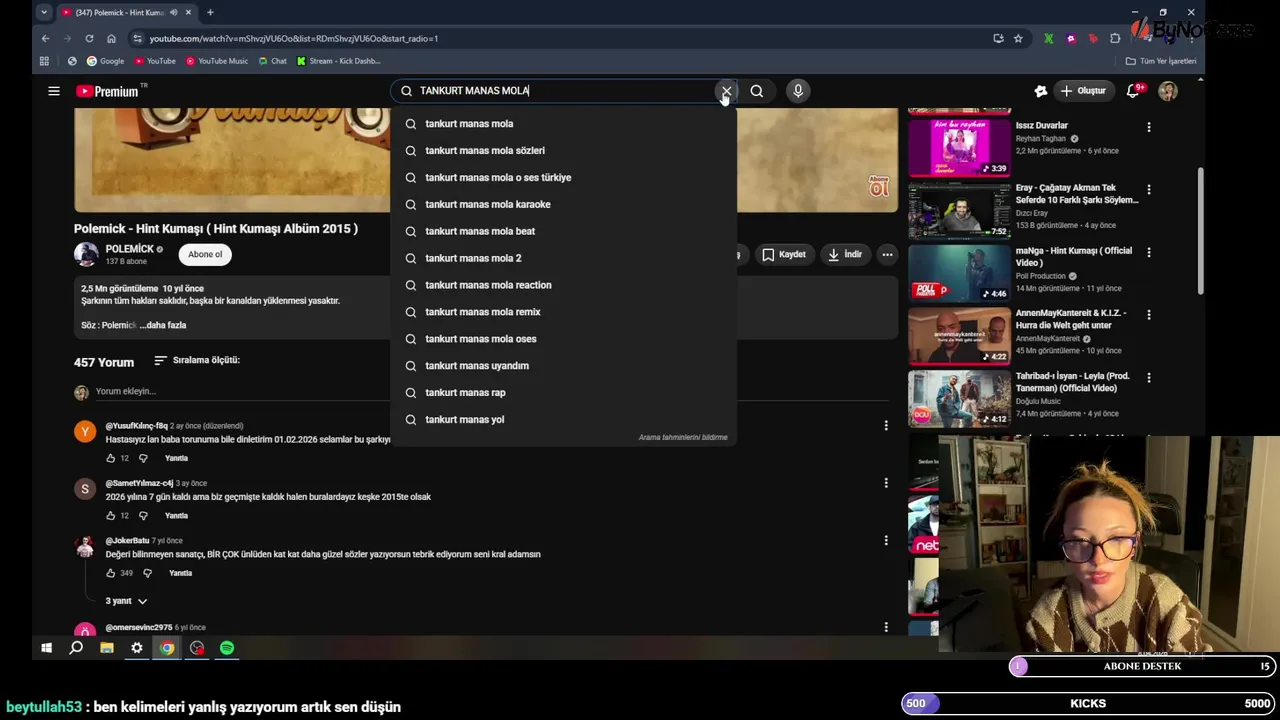Open a new Chrome tab
Viewport: 1280px width, 720px height.
click(210, 13)
